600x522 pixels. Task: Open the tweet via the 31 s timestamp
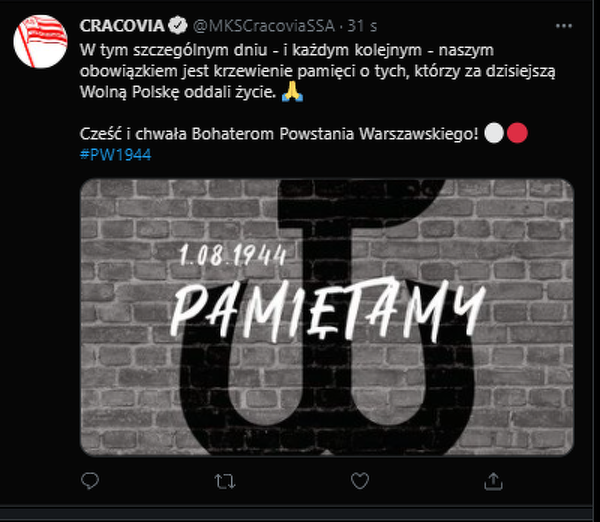tap(362, 26)
